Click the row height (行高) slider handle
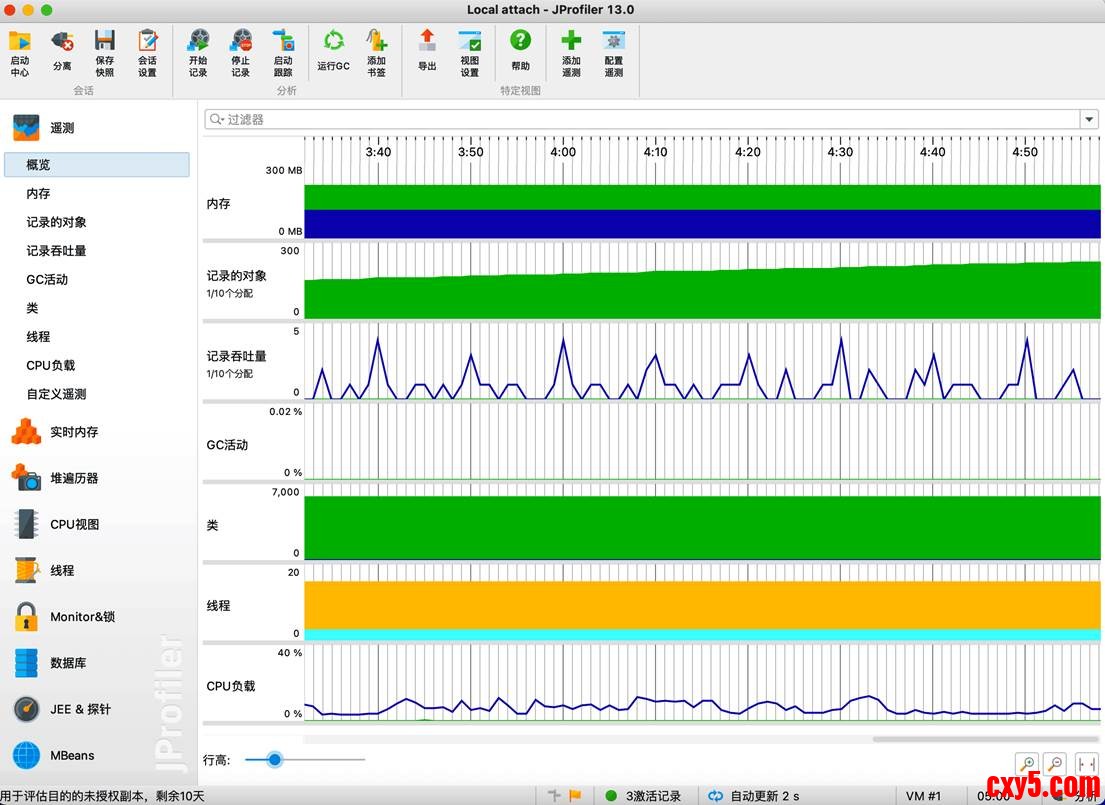This screenshot has height=805, width=1105. (x=275, y=760)
